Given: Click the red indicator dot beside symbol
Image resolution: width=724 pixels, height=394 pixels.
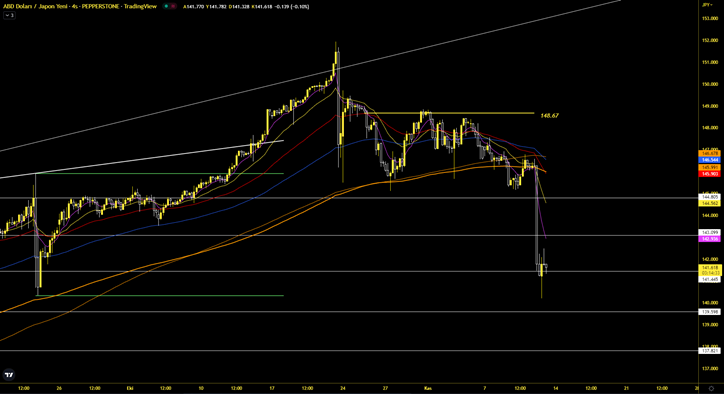Looking at the screenshot, I should pos(173,6).
